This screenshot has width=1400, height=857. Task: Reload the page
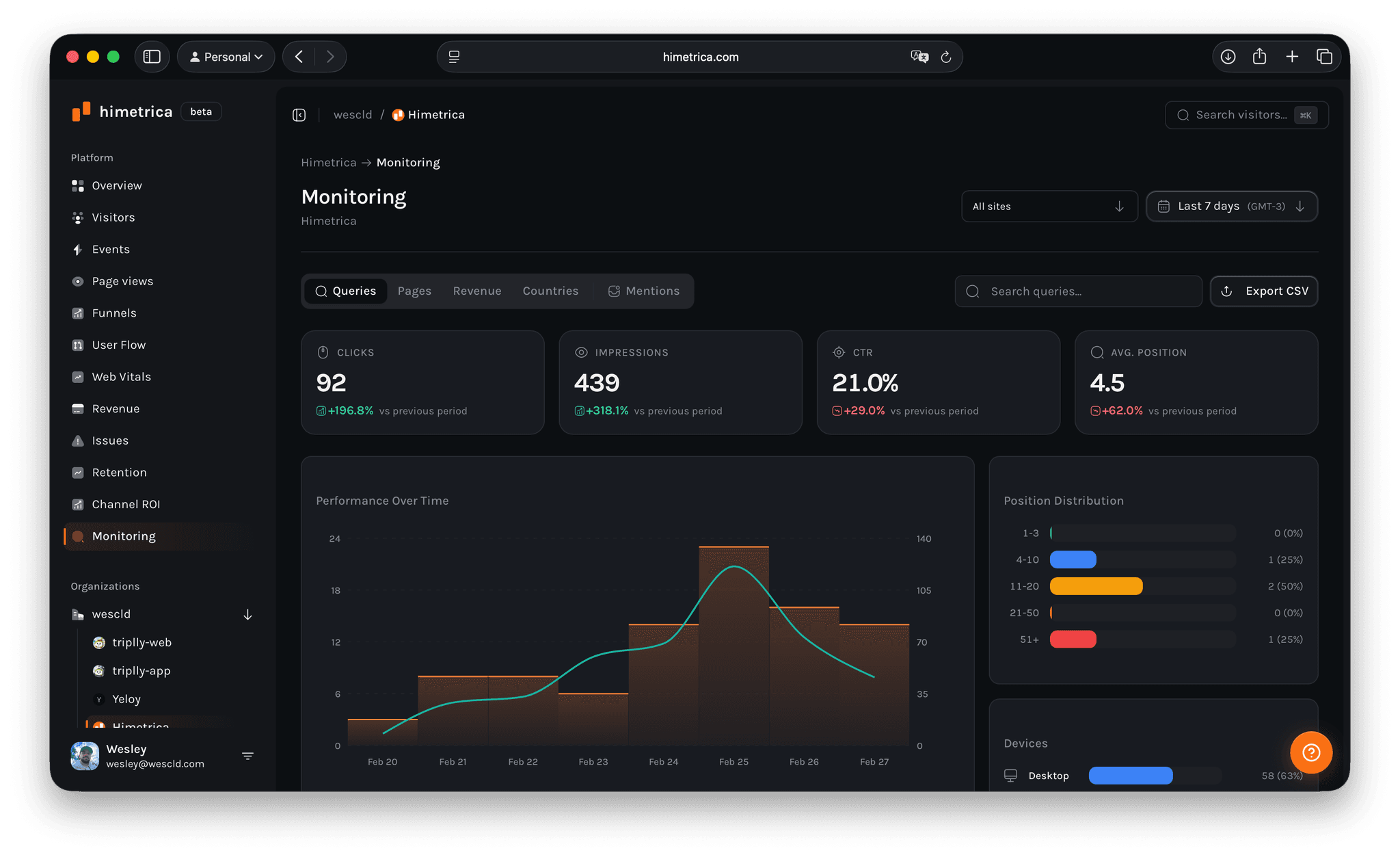[x=946, y=57]
